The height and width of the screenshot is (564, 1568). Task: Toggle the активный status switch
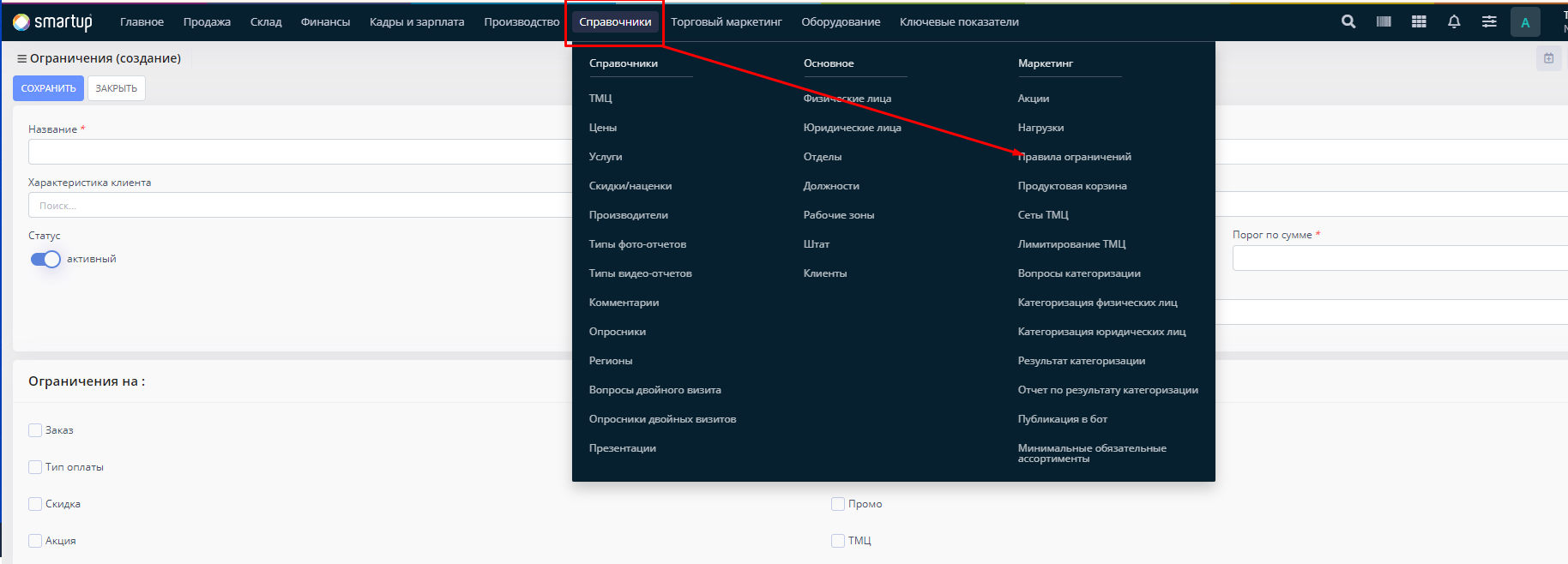pos(45,259)
